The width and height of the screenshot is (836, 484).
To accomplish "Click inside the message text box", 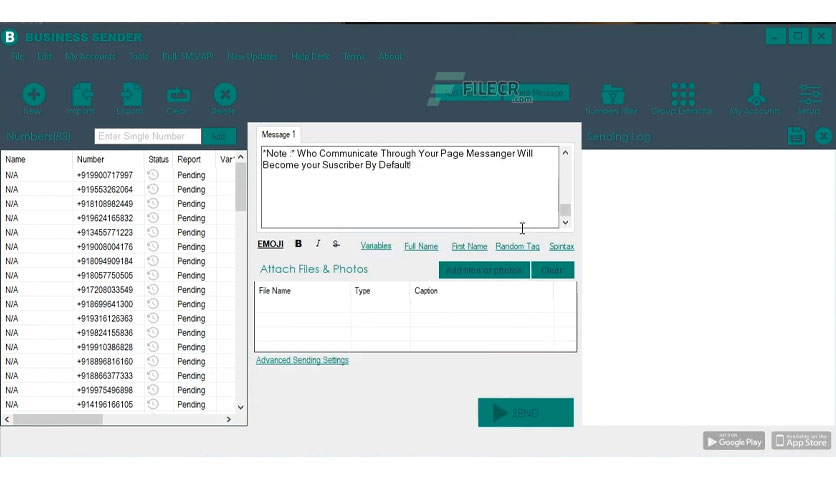I will coord(409,187).
